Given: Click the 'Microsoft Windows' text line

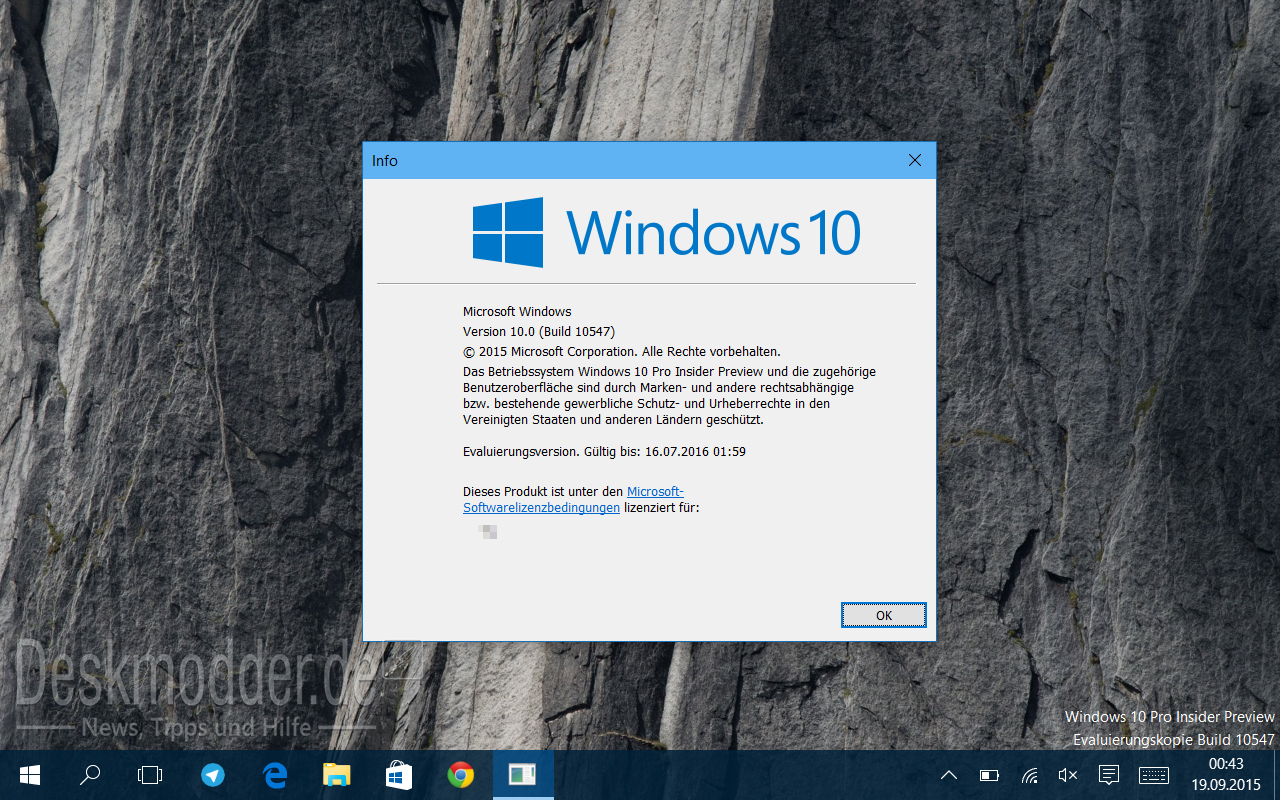Looking at the screenshot, I should [x=517, y=311].
